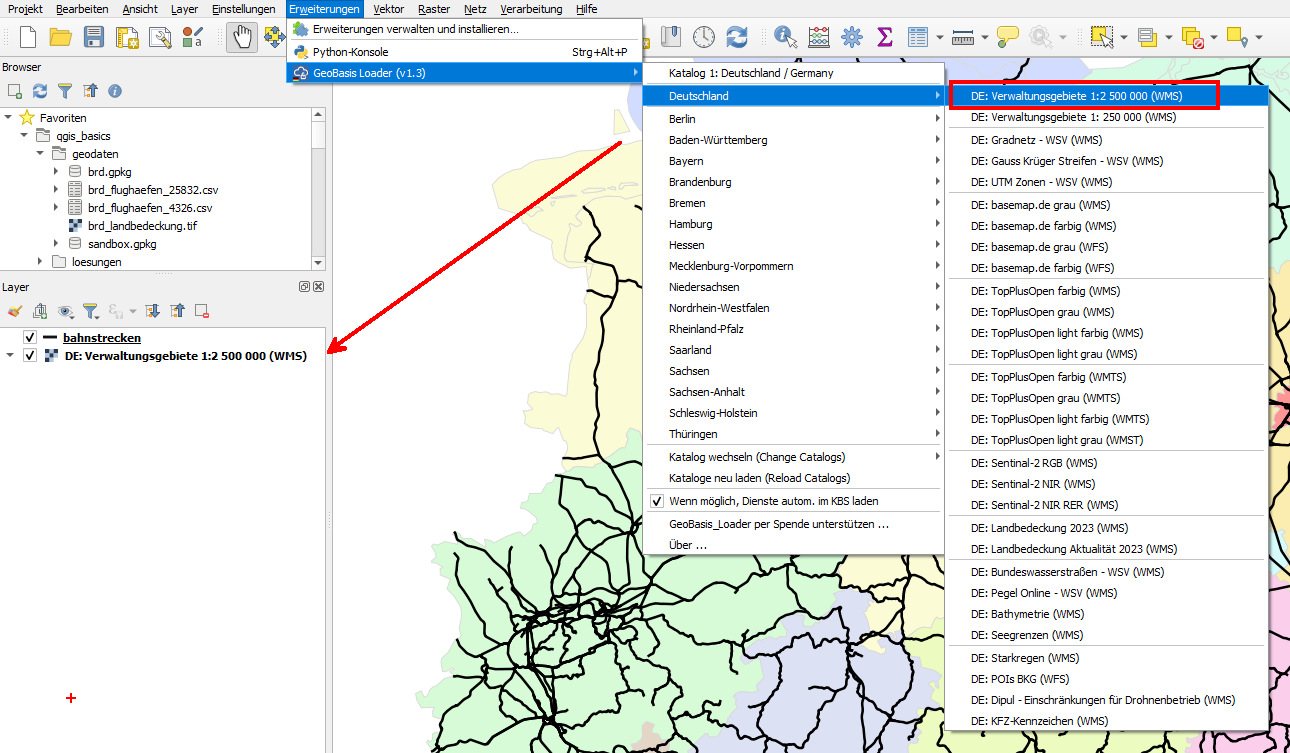Open layout manager wrench icon
Viewport: 1290px width, 753px height.
160,37
